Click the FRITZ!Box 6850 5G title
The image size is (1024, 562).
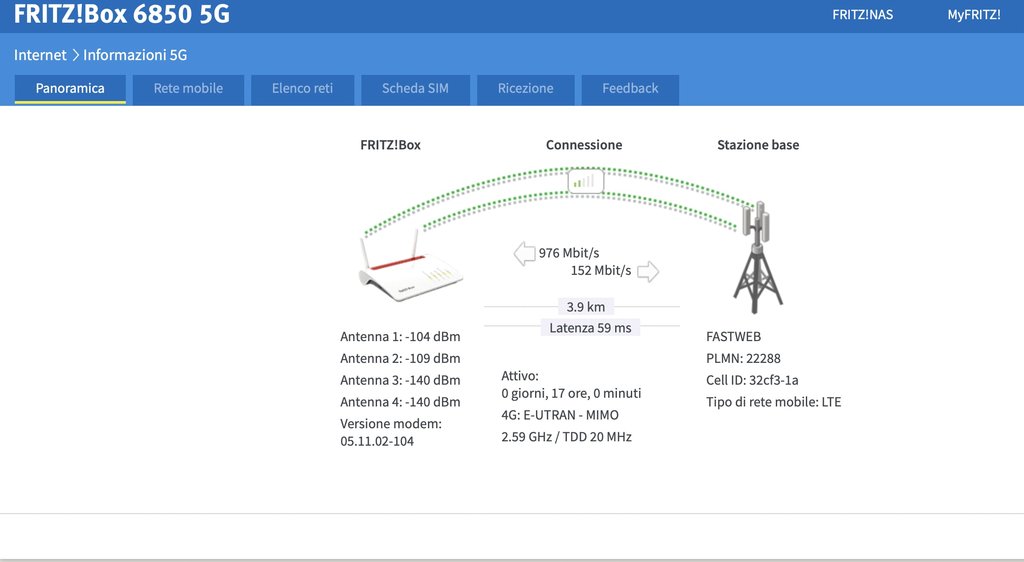122,14
